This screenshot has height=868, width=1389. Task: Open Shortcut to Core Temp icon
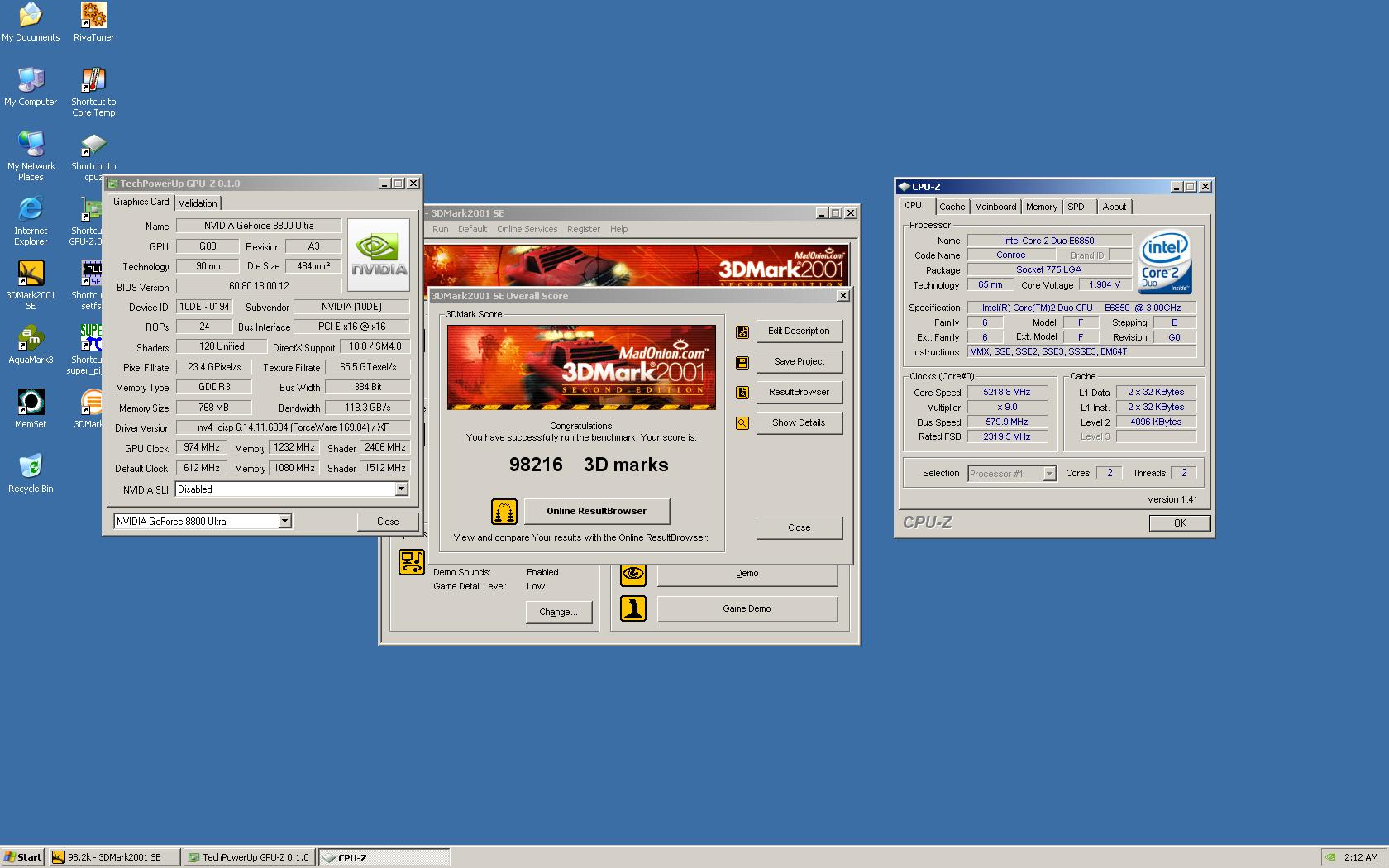tap(93, 92)
